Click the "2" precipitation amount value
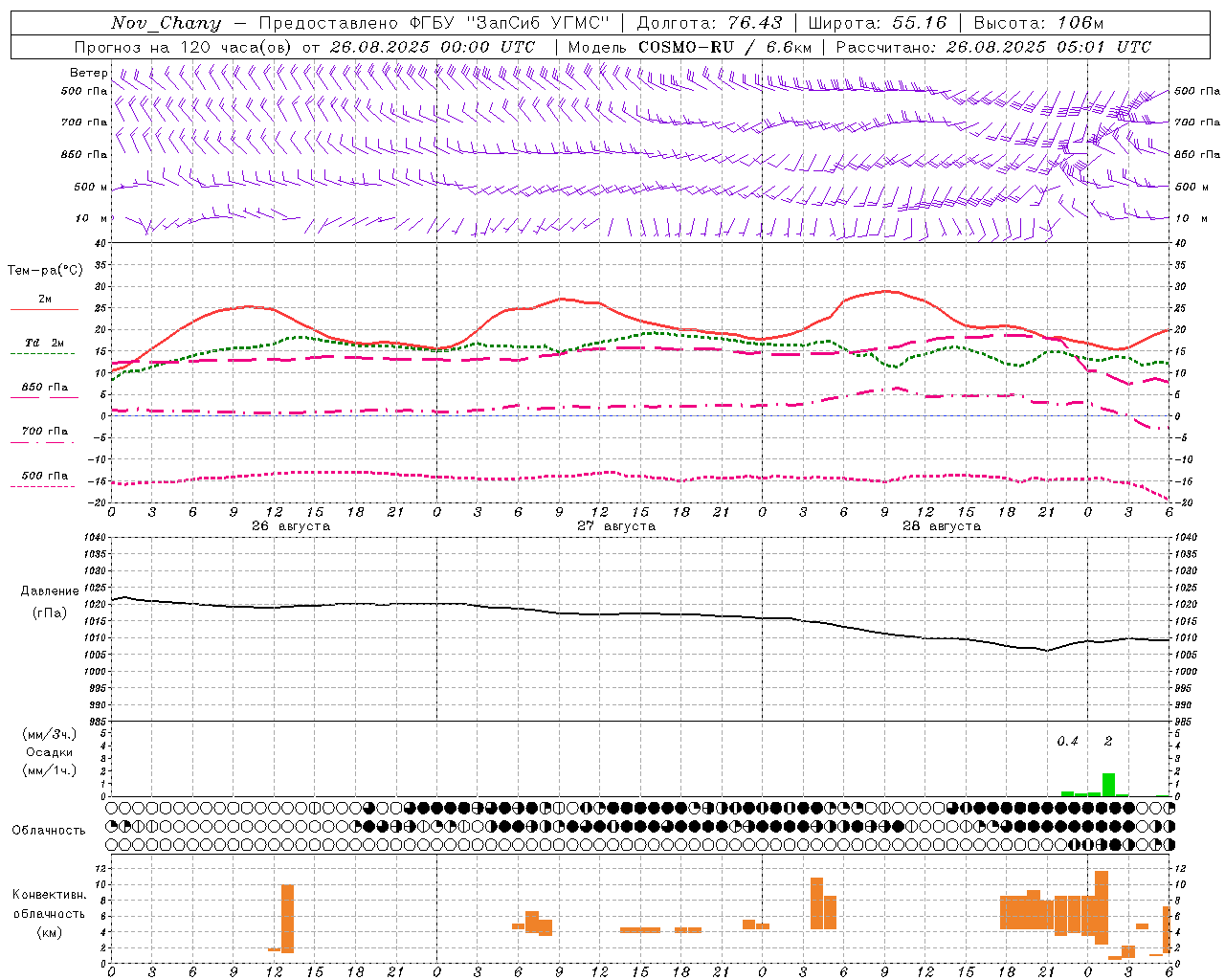This screenshot has height=980, width=1225. [x=1108, y=741]
